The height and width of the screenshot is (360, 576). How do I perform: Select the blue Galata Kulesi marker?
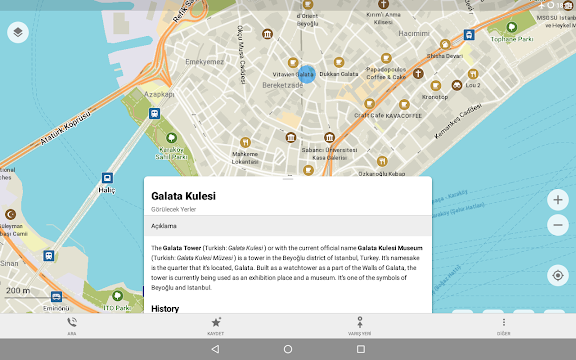pyautogui.click(x=306, y=75)
